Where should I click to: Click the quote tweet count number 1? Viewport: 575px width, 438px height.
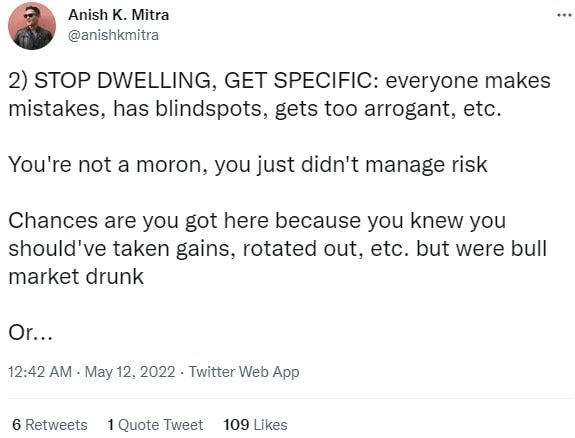pos(110,424)
